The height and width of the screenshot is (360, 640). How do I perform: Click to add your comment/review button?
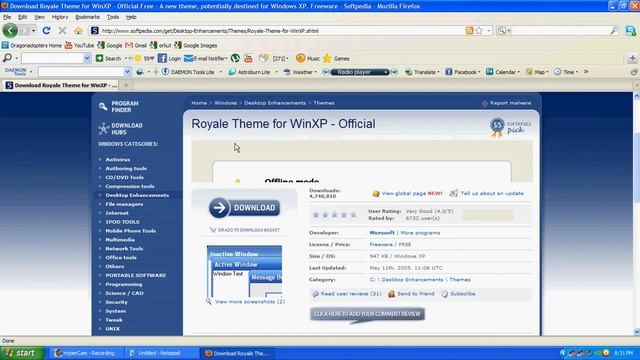pyautogui.click(x=367, y=314)
